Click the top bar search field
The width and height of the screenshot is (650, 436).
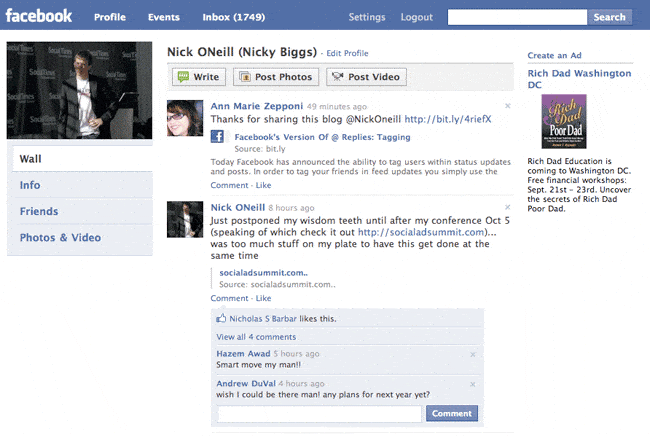pyautogui.click(x=517, y=17)
